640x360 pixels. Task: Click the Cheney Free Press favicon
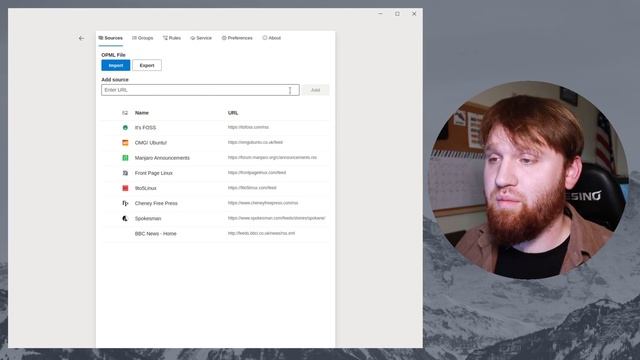pyautogui.click(x=125, y=203)
